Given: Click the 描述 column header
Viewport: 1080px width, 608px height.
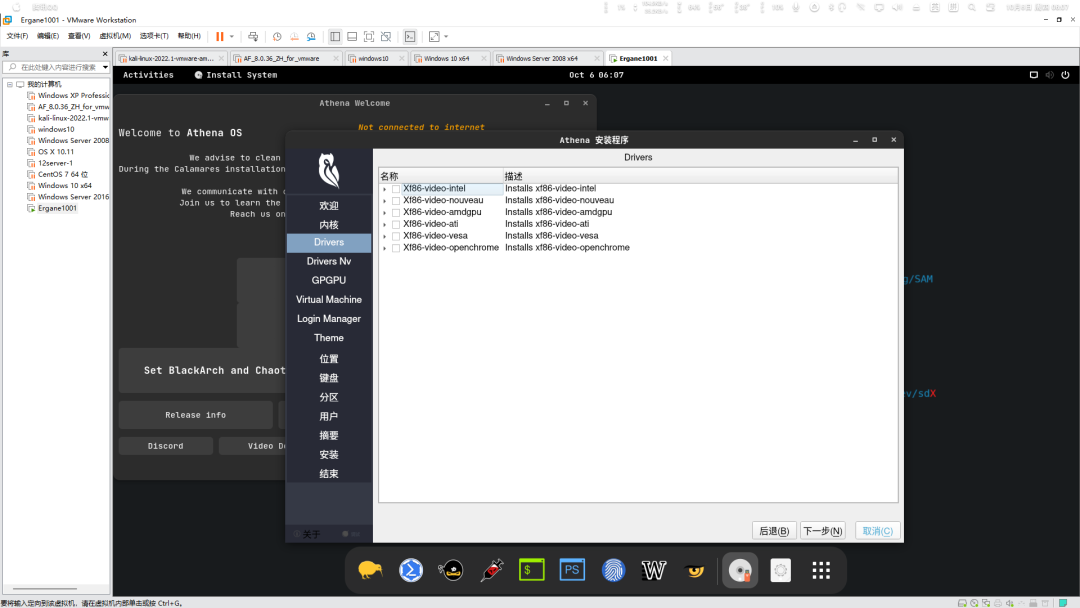Looking at the screenshot, I should click(x=700, y=176).
